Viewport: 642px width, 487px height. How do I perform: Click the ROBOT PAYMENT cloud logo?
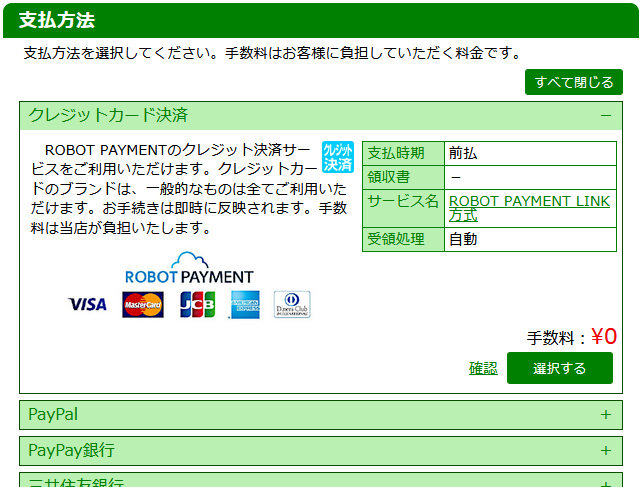[x=189, y=268]
